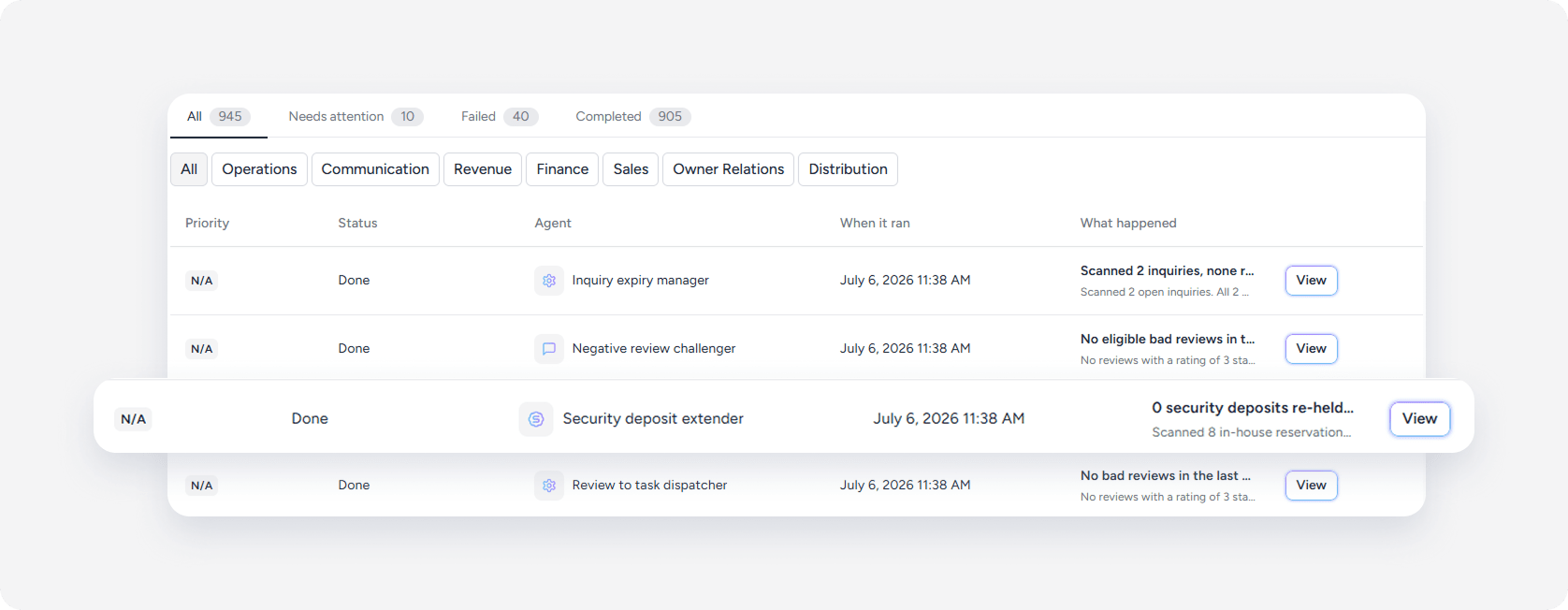Click "0 security deposits re-held..." summary
1568x610 pixels.
1253,408
